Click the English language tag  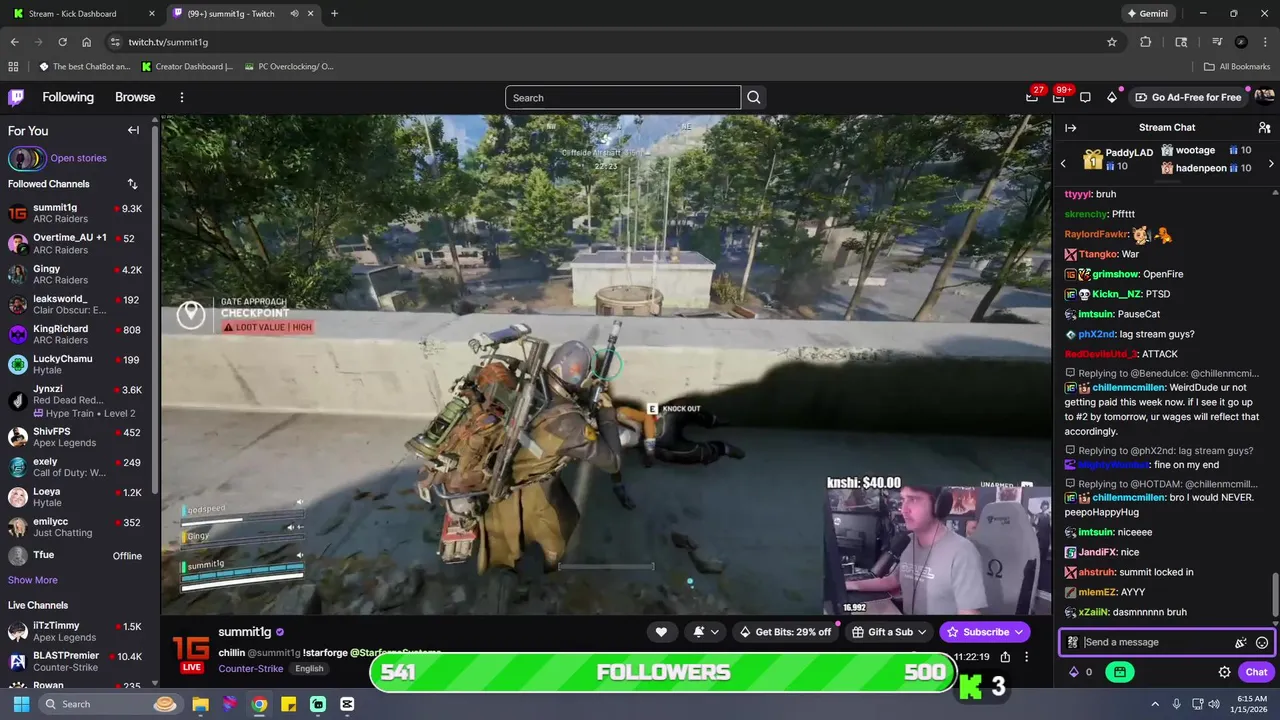coord(309,668)
